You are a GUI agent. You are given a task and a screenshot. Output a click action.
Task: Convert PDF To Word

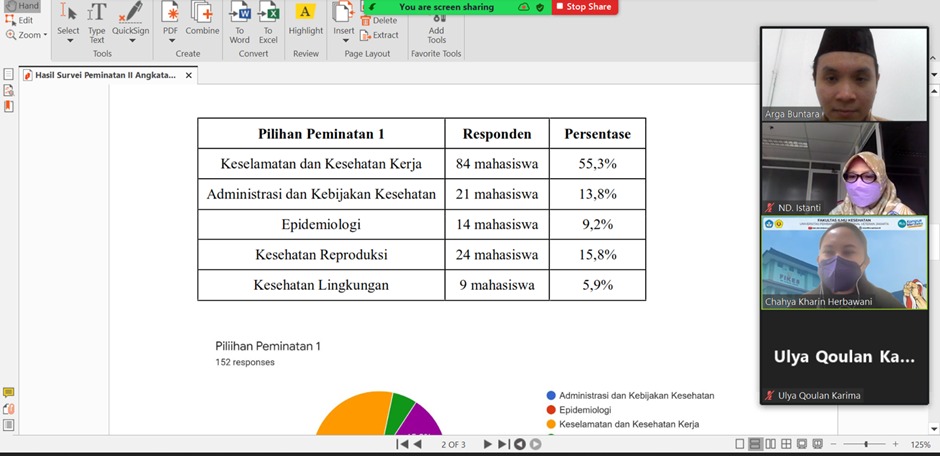point(240,18)
